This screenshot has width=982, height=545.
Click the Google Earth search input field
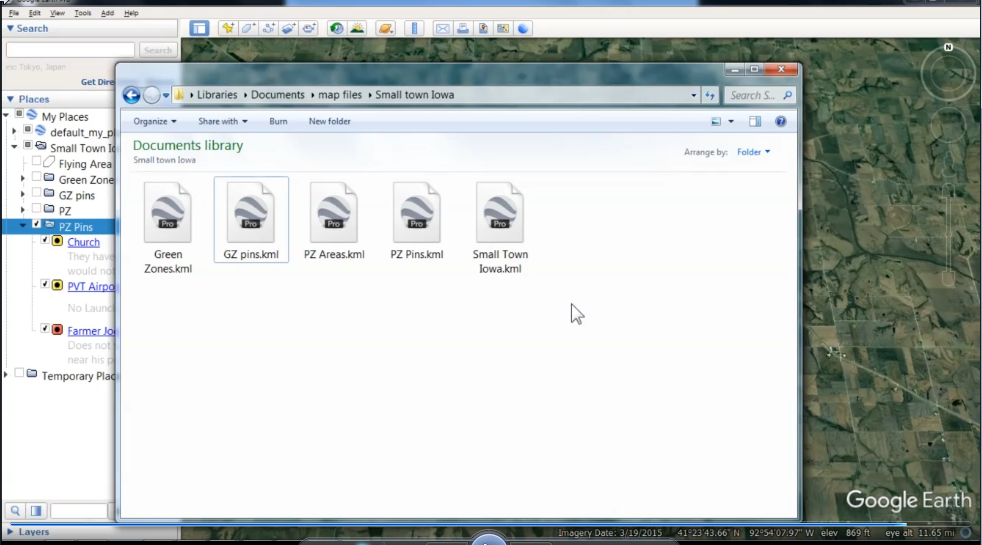(x=70, y=50)
